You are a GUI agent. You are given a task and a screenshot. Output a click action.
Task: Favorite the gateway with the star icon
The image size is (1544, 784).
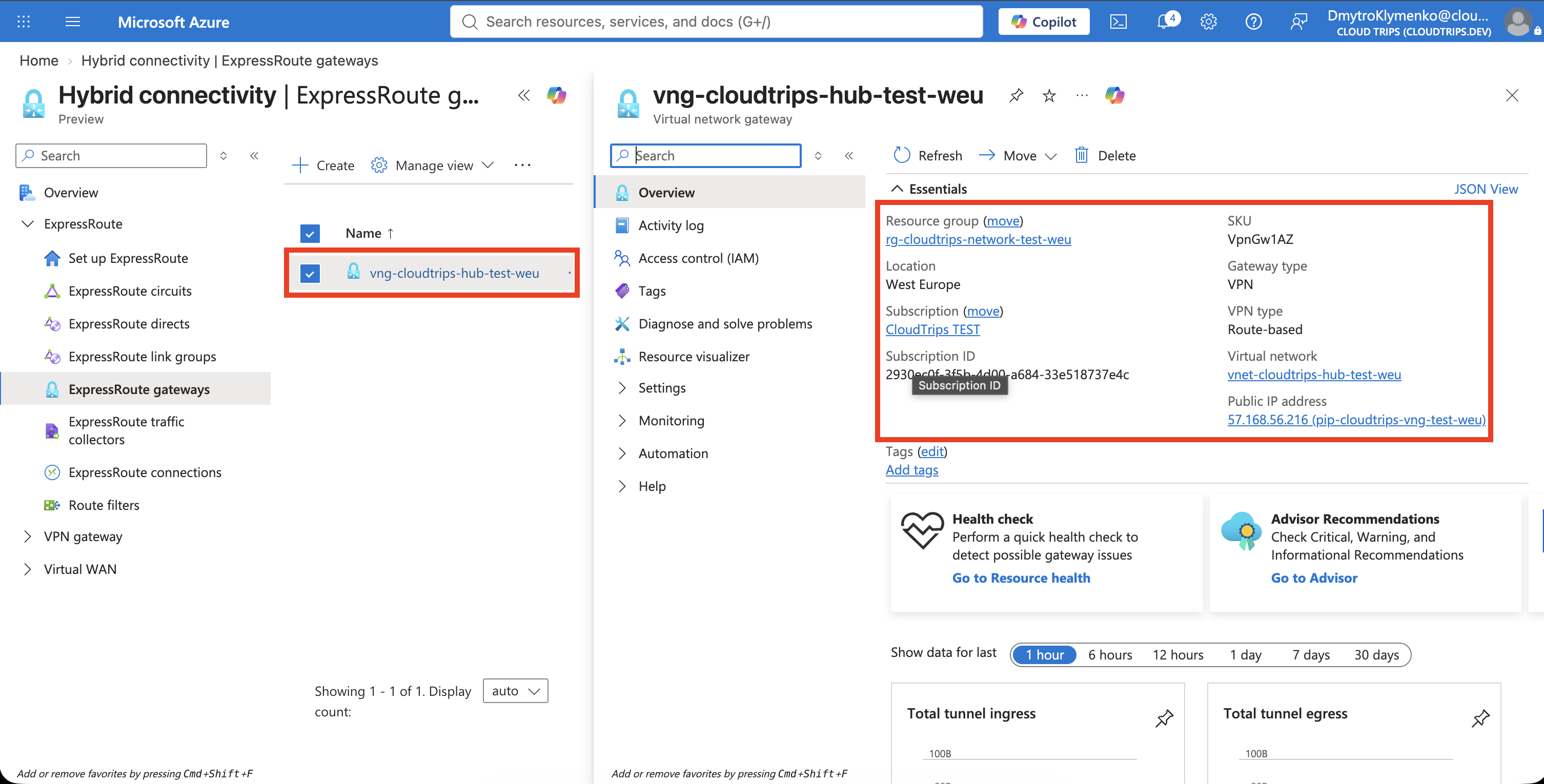[1049, 95]
